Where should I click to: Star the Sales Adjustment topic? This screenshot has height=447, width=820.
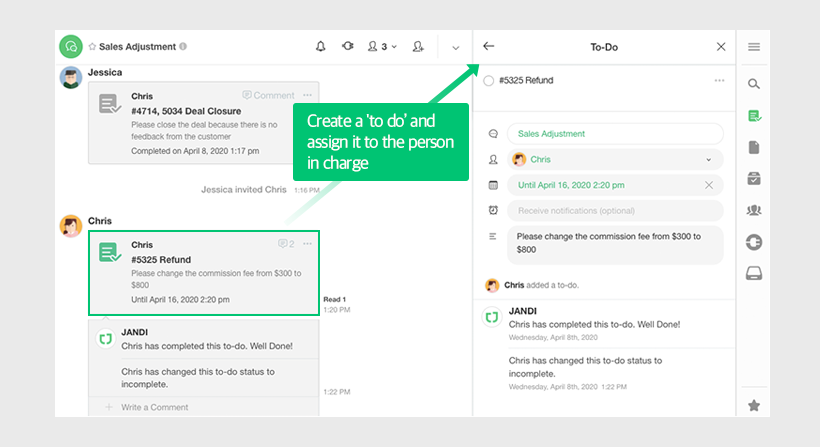click(92, 47)
